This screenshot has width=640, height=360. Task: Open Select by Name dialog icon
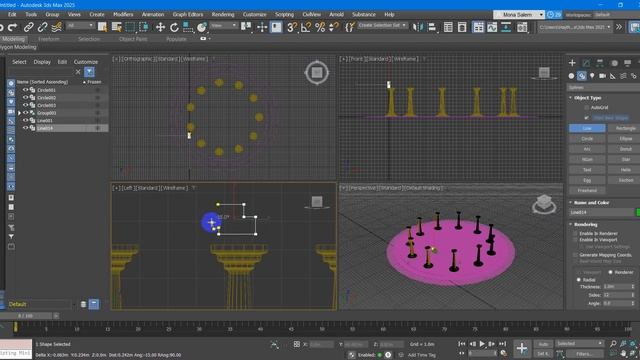point(116,27)
